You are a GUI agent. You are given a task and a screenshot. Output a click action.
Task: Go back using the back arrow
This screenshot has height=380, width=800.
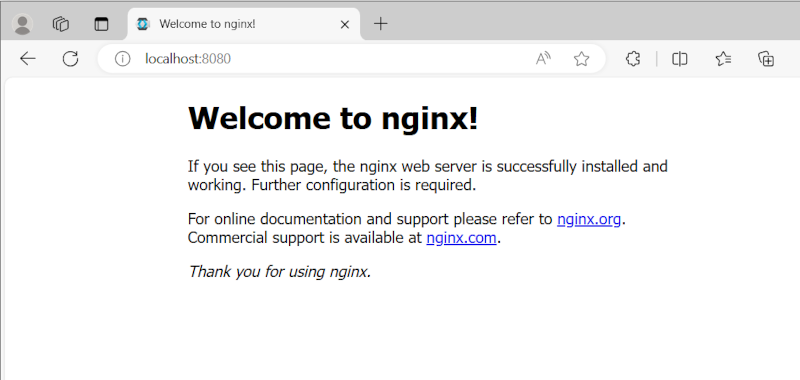(28, 59)
